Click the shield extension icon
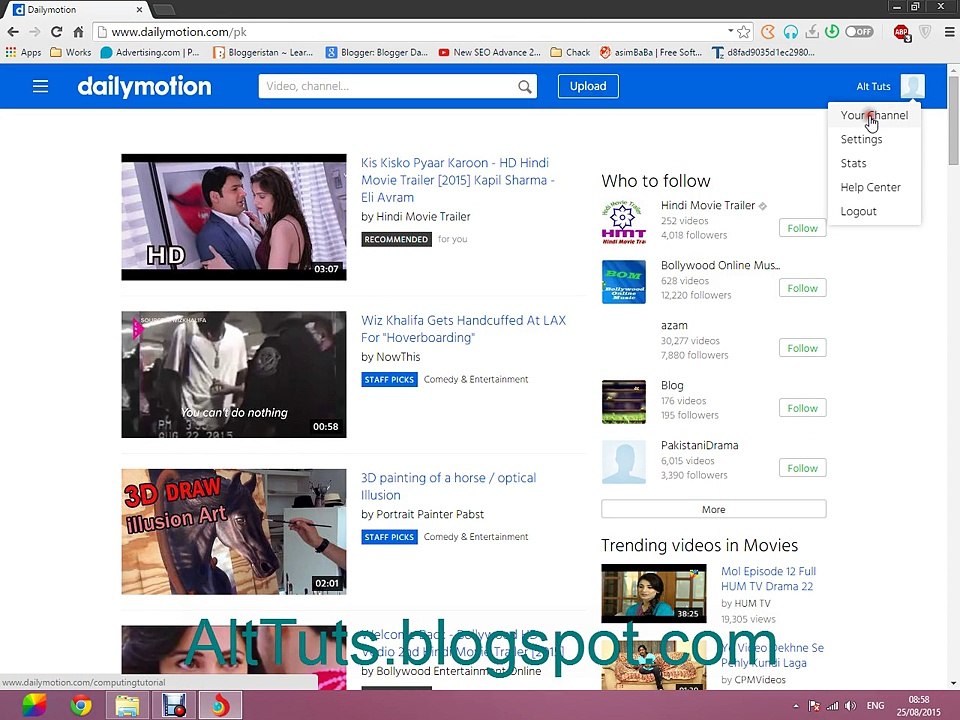Image resolution: width=960 pixels, height=720 pixels. click(924, 32)
